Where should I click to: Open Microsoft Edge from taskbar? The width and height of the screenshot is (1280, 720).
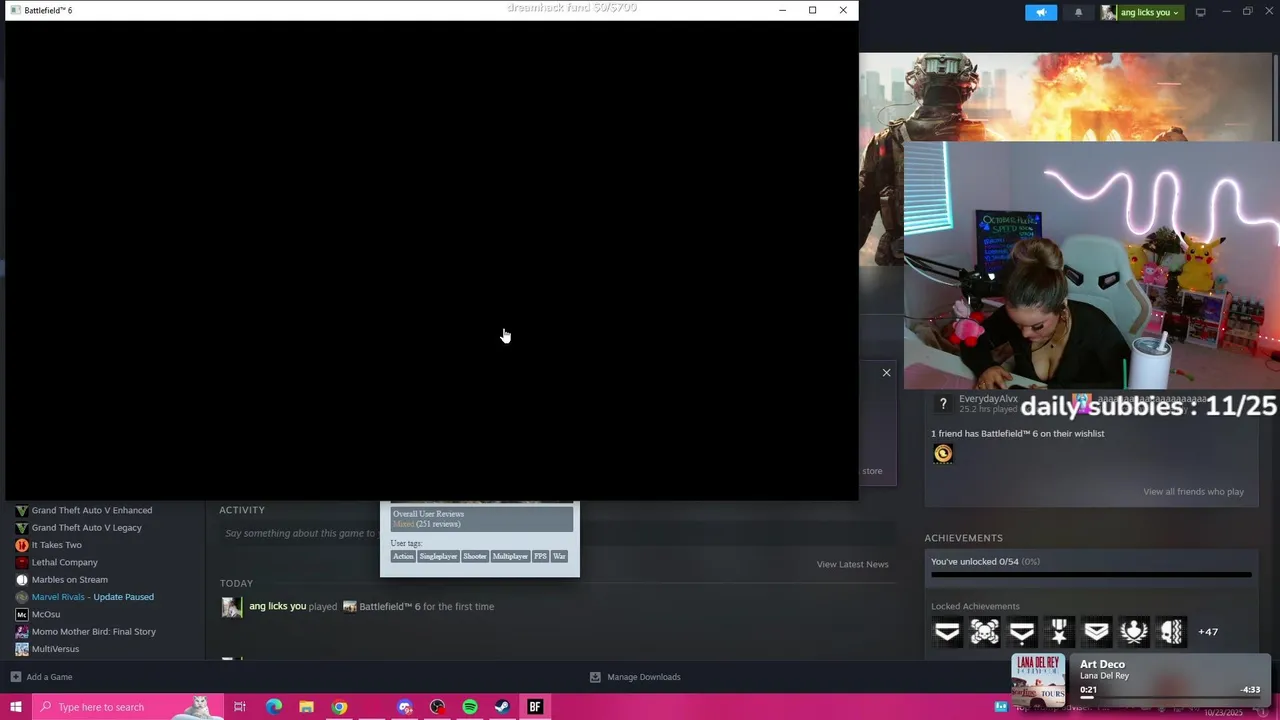coord(274,707)
